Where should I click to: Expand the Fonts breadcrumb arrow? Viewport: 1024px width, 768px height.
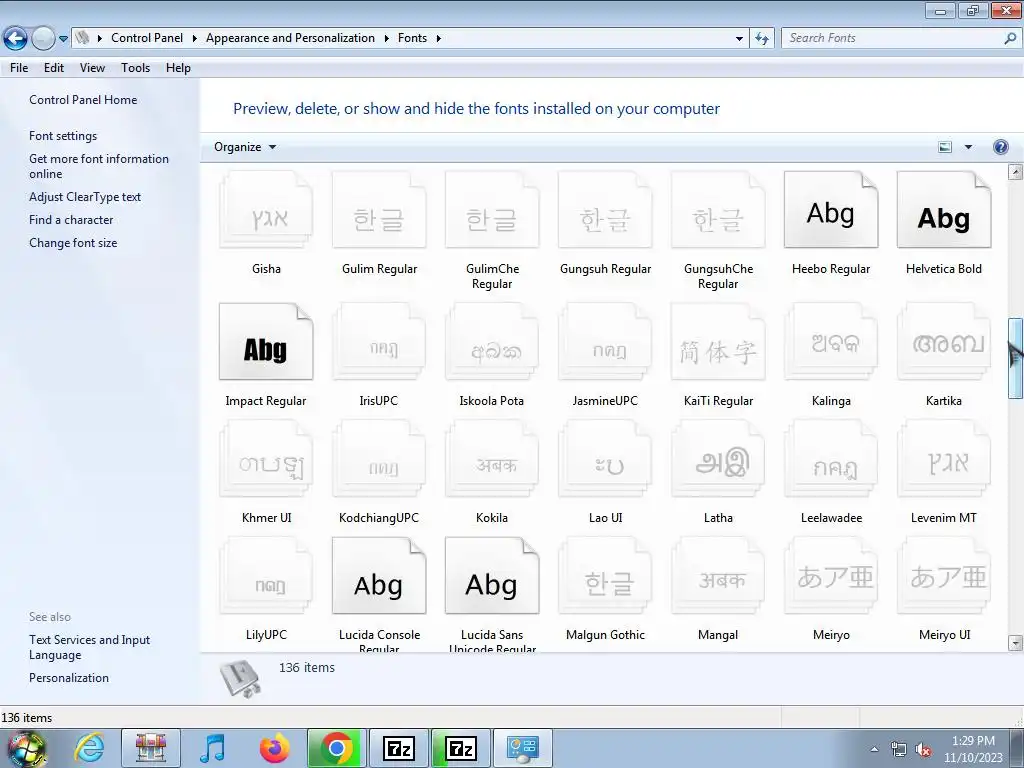[x=438, y=38]
